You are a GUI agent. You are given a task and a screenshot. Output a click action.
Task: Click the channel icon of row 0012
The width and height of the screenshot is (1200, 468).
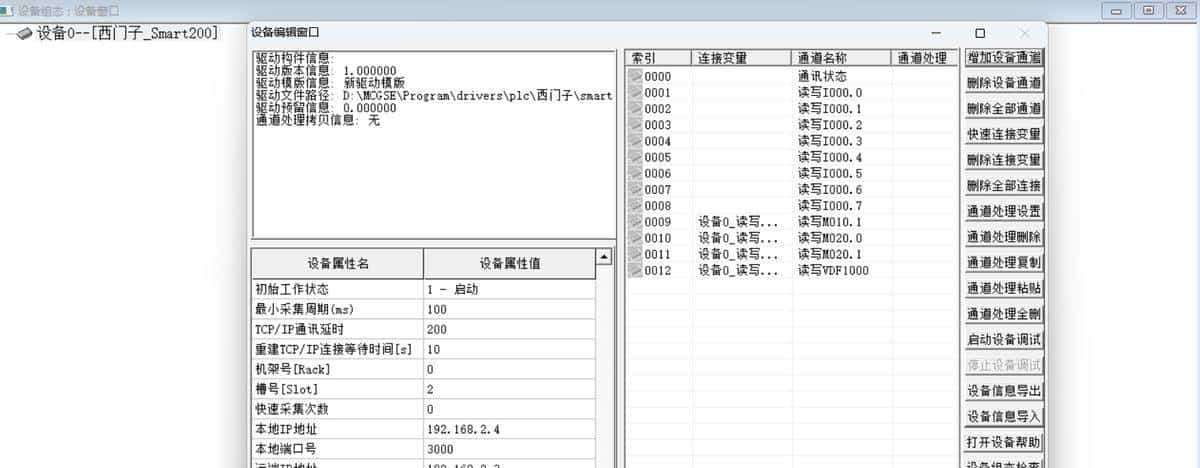point(634,270)
